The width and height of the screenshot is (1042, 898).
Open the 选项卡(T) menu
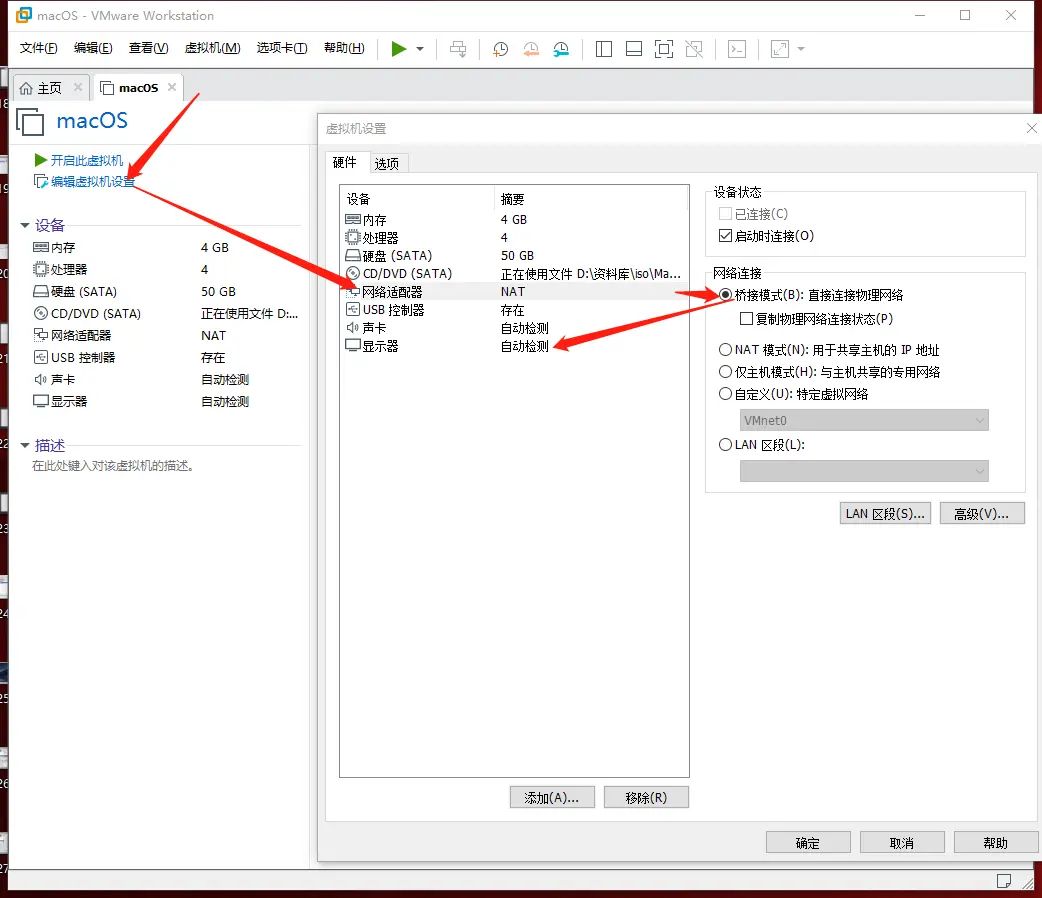pos(282,48)
